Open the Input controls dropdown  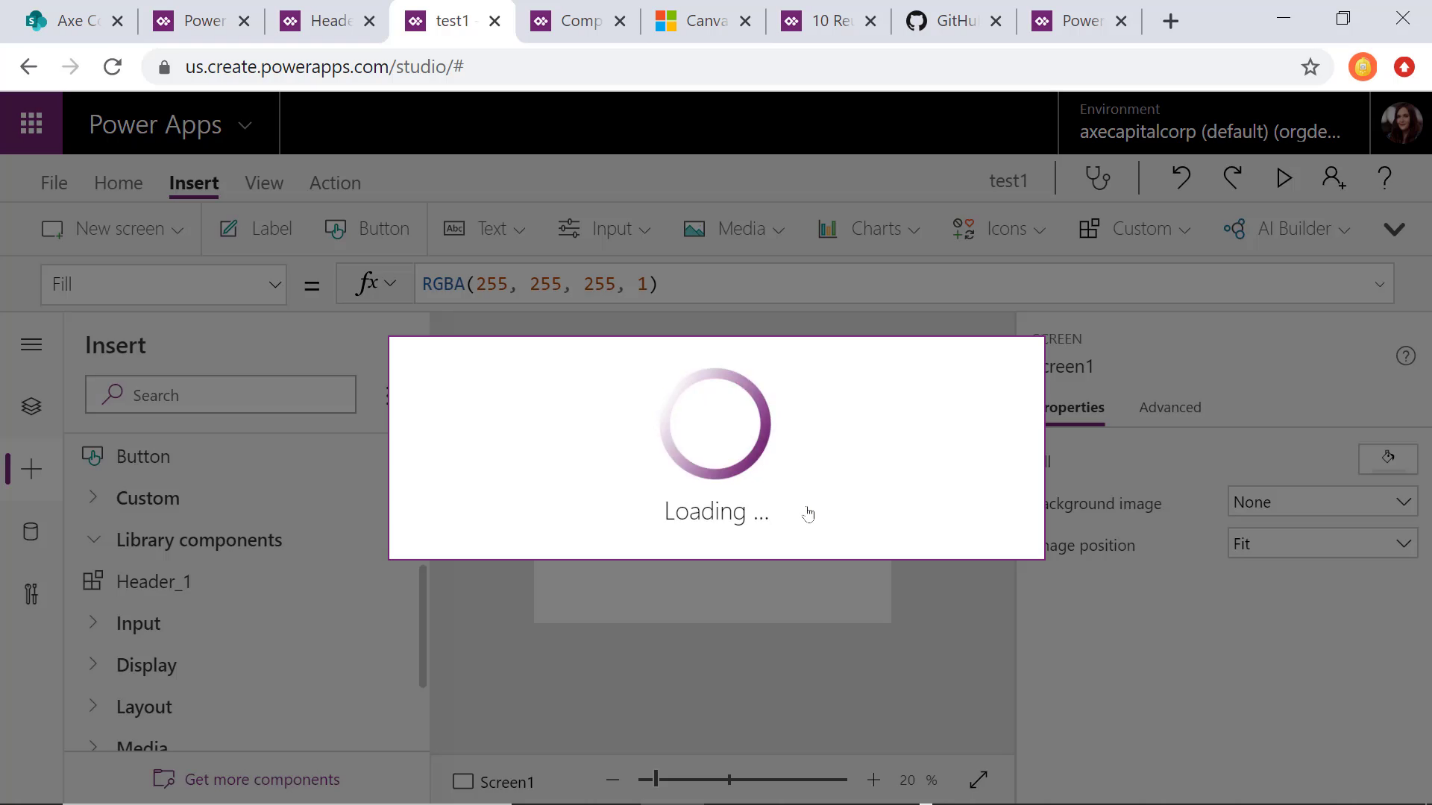tap(604, 229)
